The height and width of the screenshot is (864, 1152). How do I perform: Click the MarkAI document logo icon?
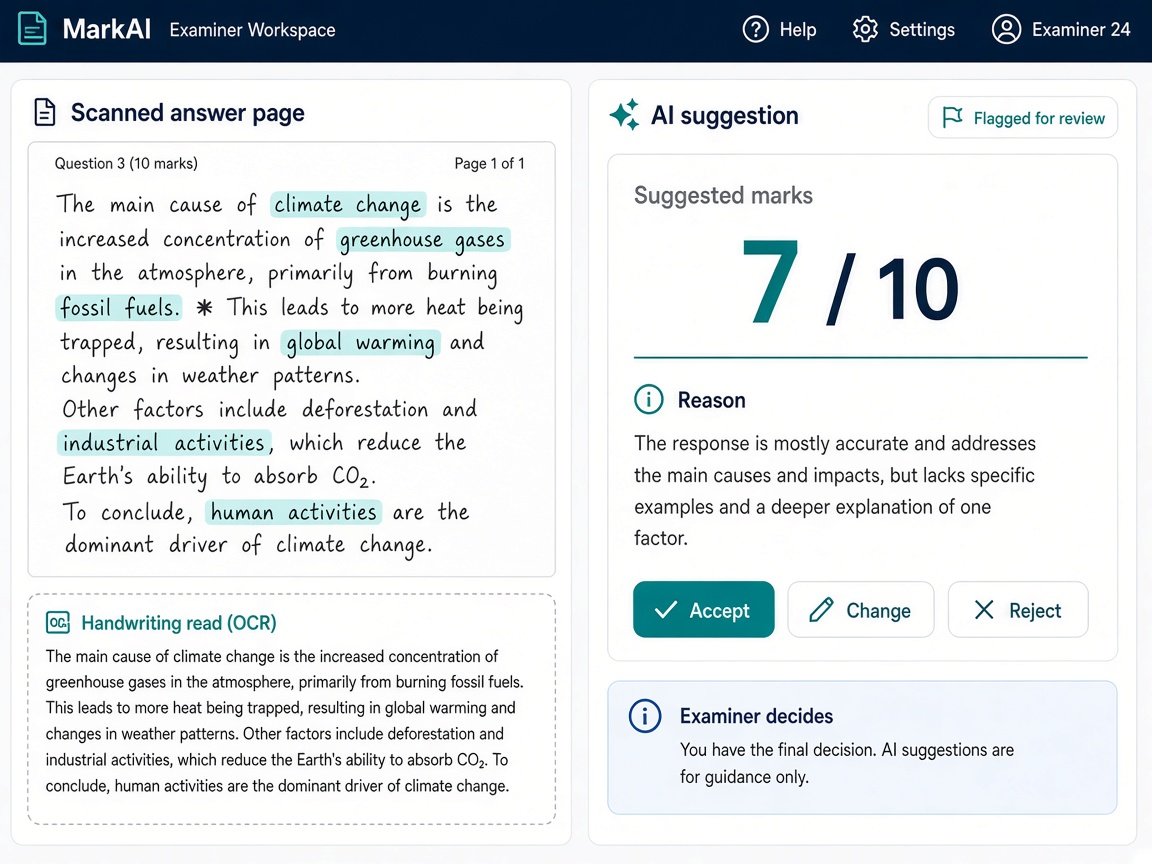pos(32,29)
